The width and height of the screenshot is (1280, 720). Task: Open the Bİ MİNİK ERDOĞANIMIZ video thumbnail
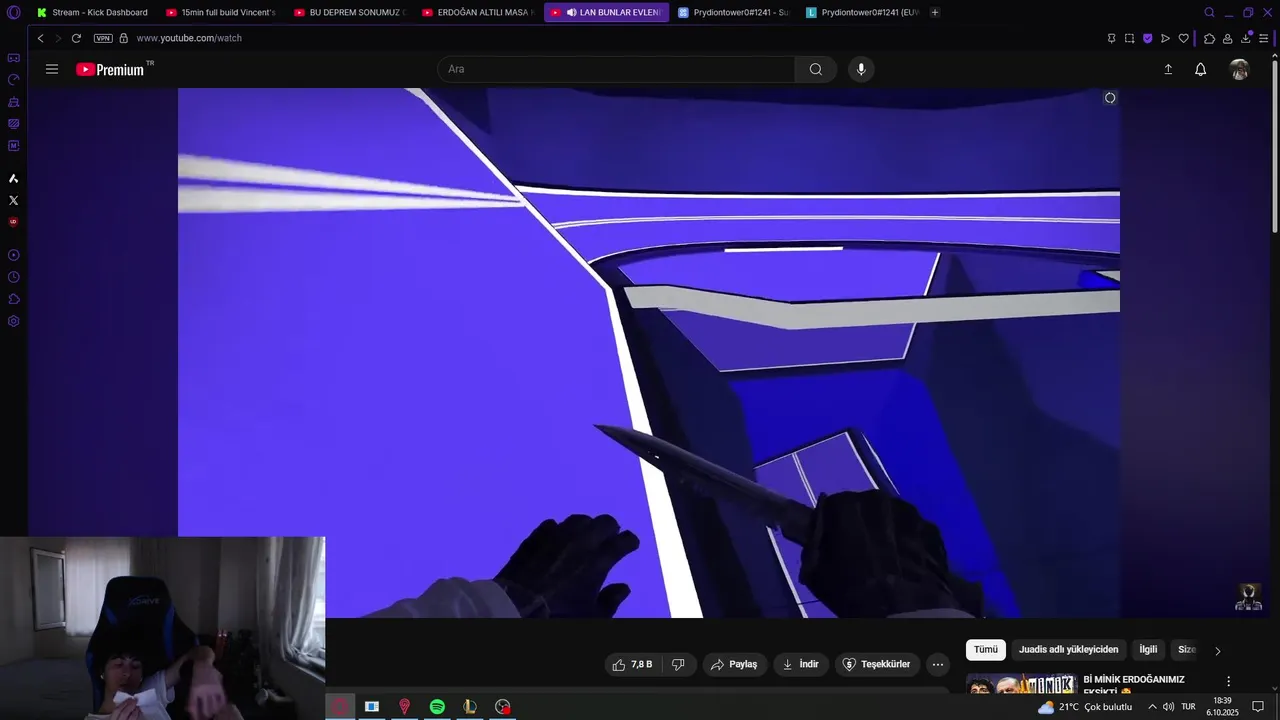1021,684
